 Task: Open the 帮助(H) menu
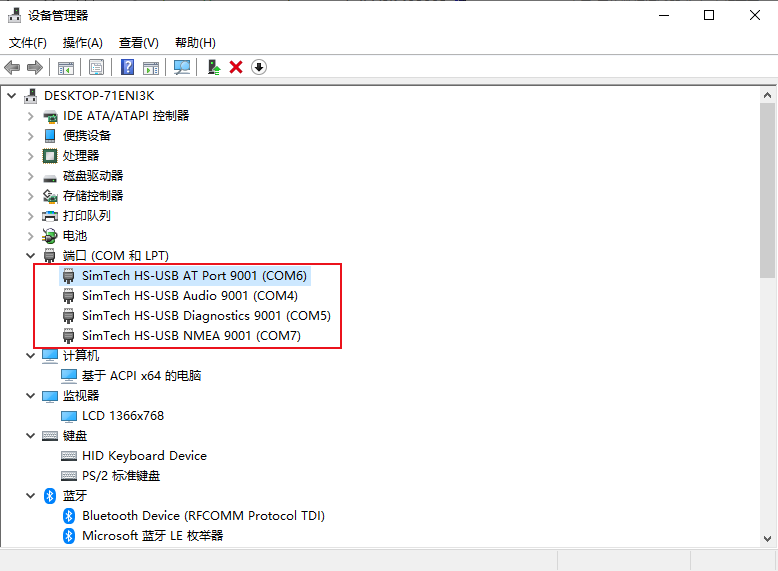(195, 43)
